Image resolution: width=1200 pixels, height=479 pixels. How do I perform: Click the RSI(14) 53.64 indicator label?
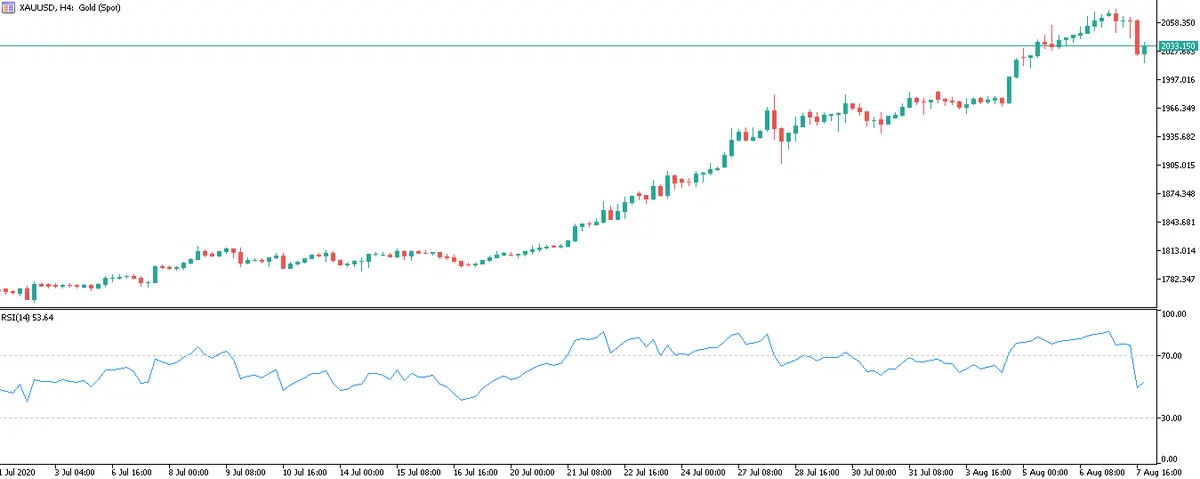(31, 318)
